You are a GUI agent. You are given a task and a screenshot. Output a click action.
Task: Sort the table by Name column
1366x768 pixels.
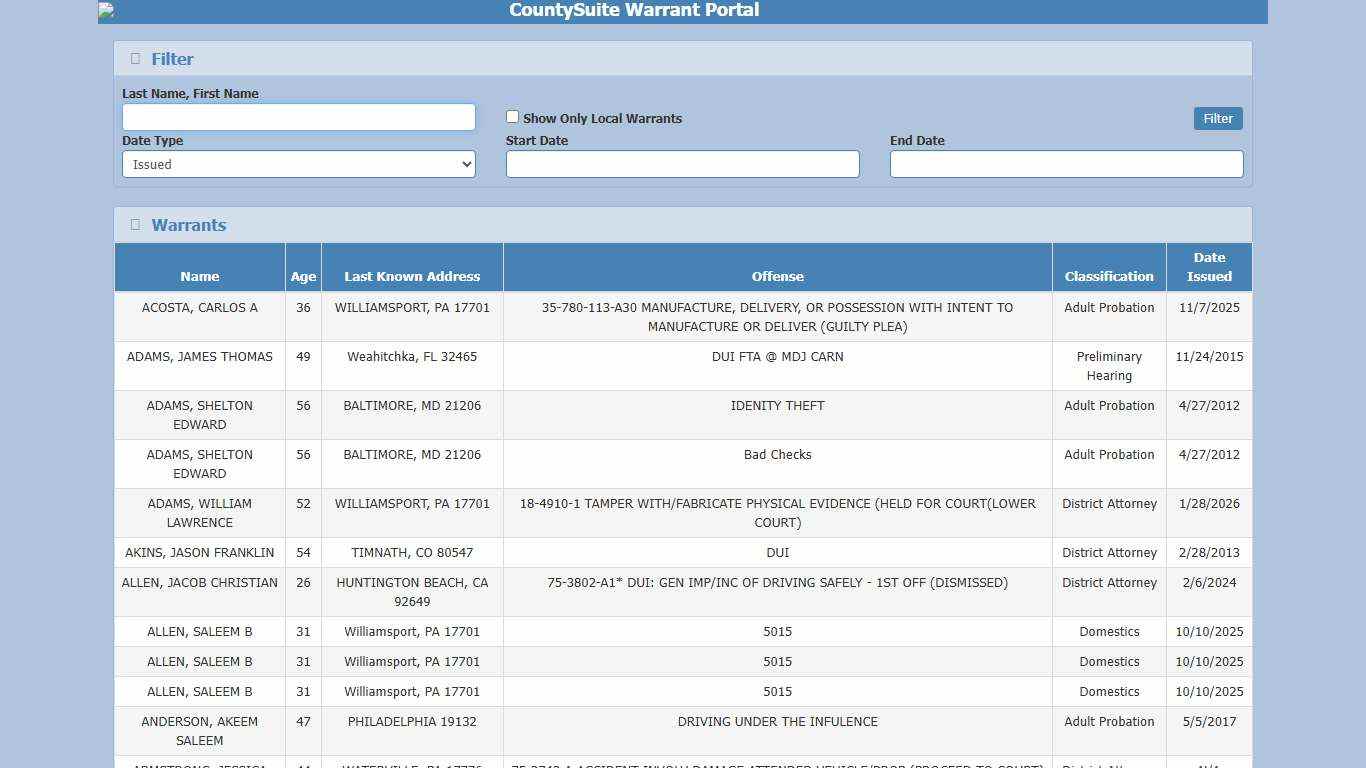[x=199, y=276]
